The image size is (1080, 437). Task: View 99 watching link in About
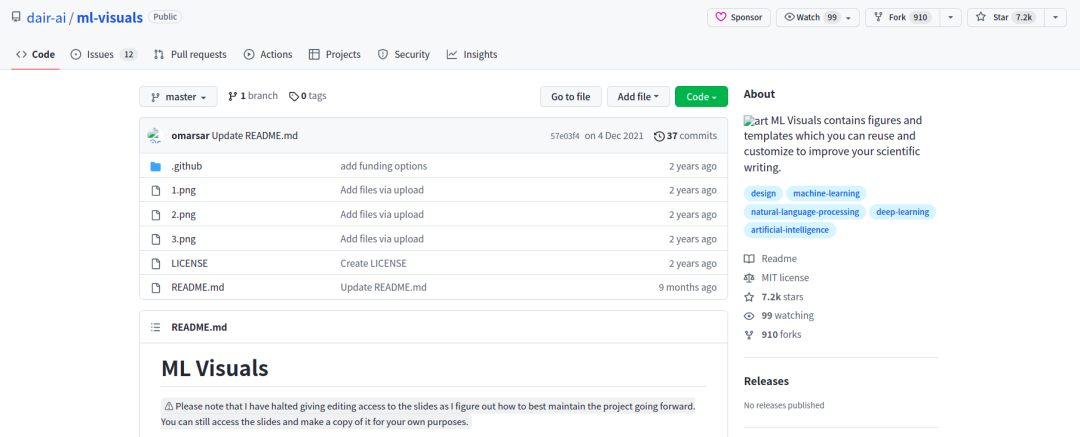tap(779, 316)
